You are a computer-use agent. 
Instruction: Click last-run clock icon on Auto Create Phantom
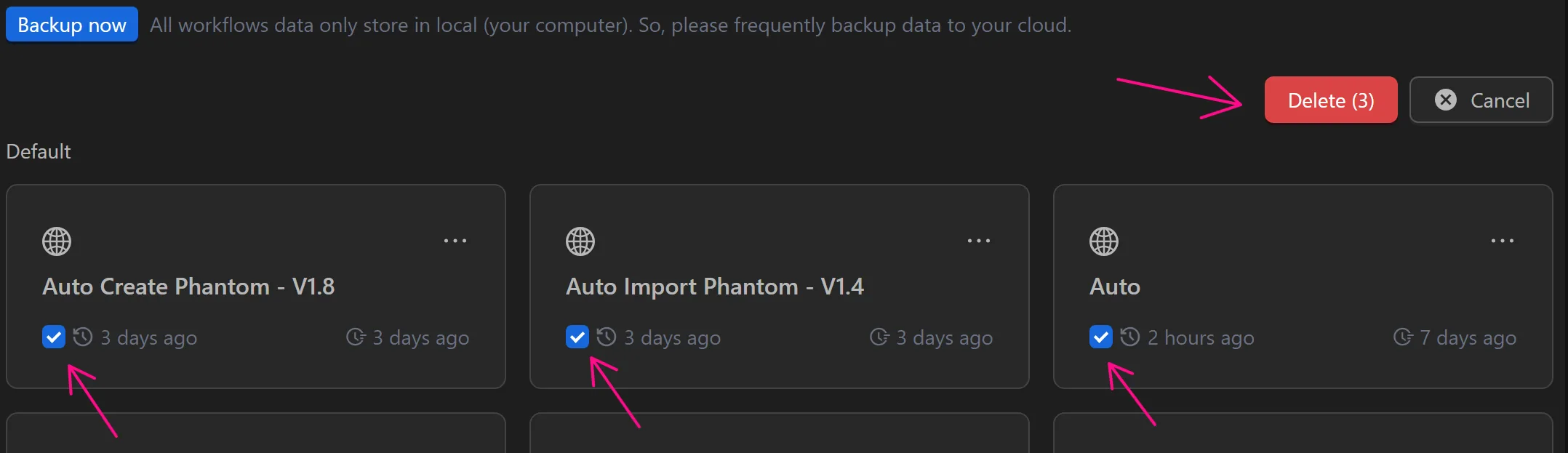tap(356, 337)
